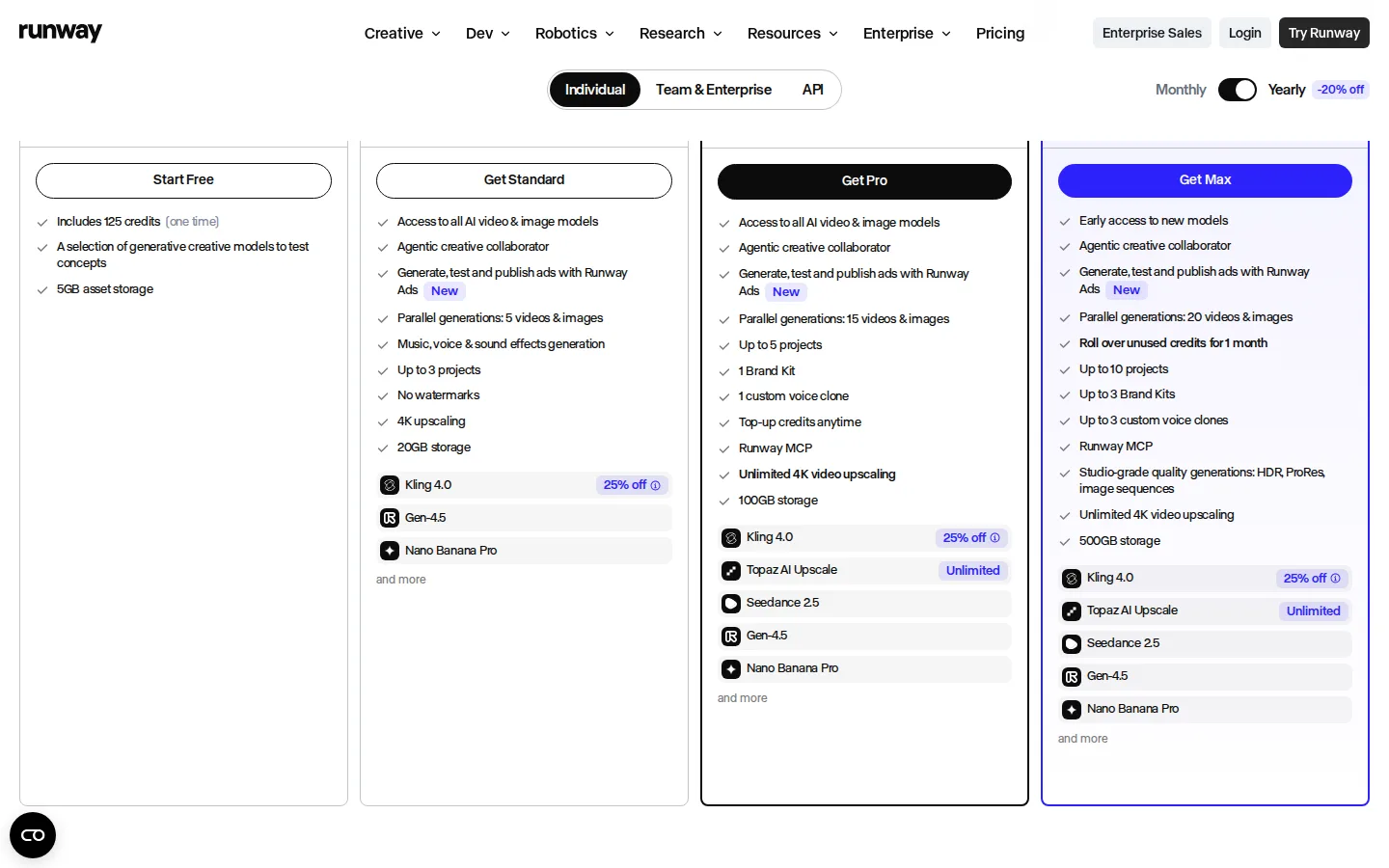Click Topaz AI Upscale icon in Pro plan
1389x868 pixels.
pyautogui.click(x=731, y=571)
